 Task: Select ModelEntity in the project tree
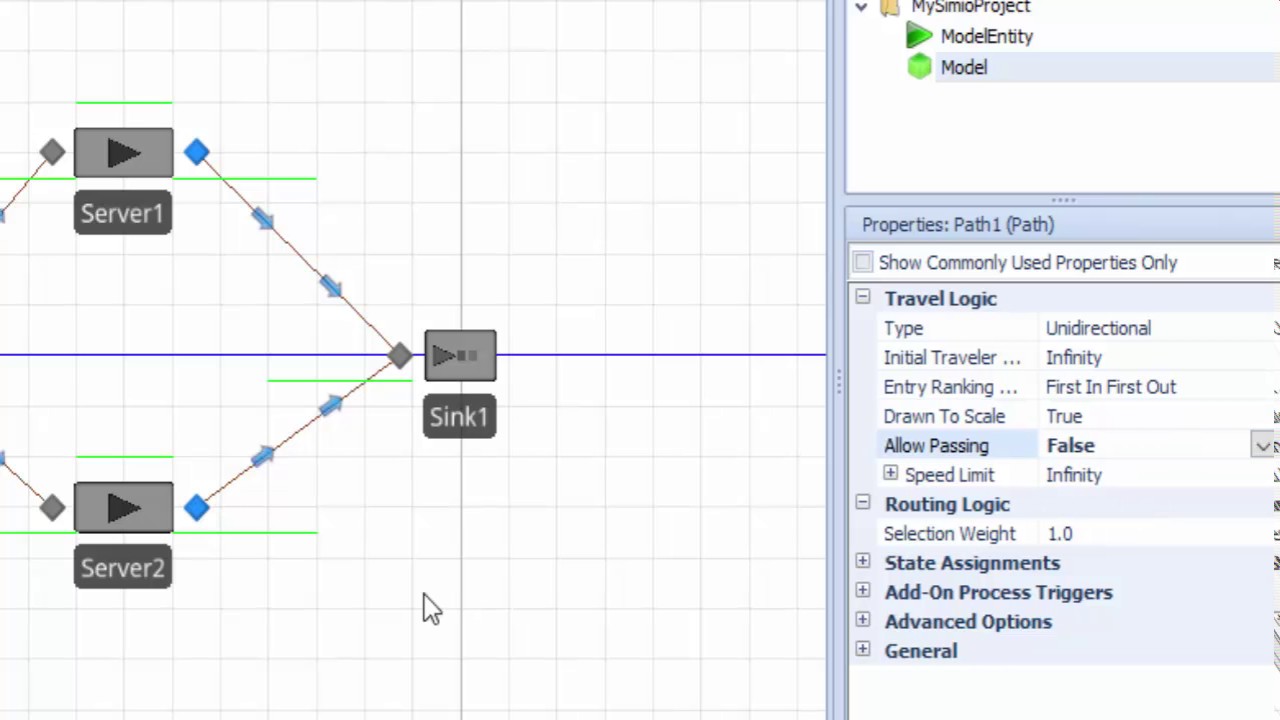click(x=986, y=36)
